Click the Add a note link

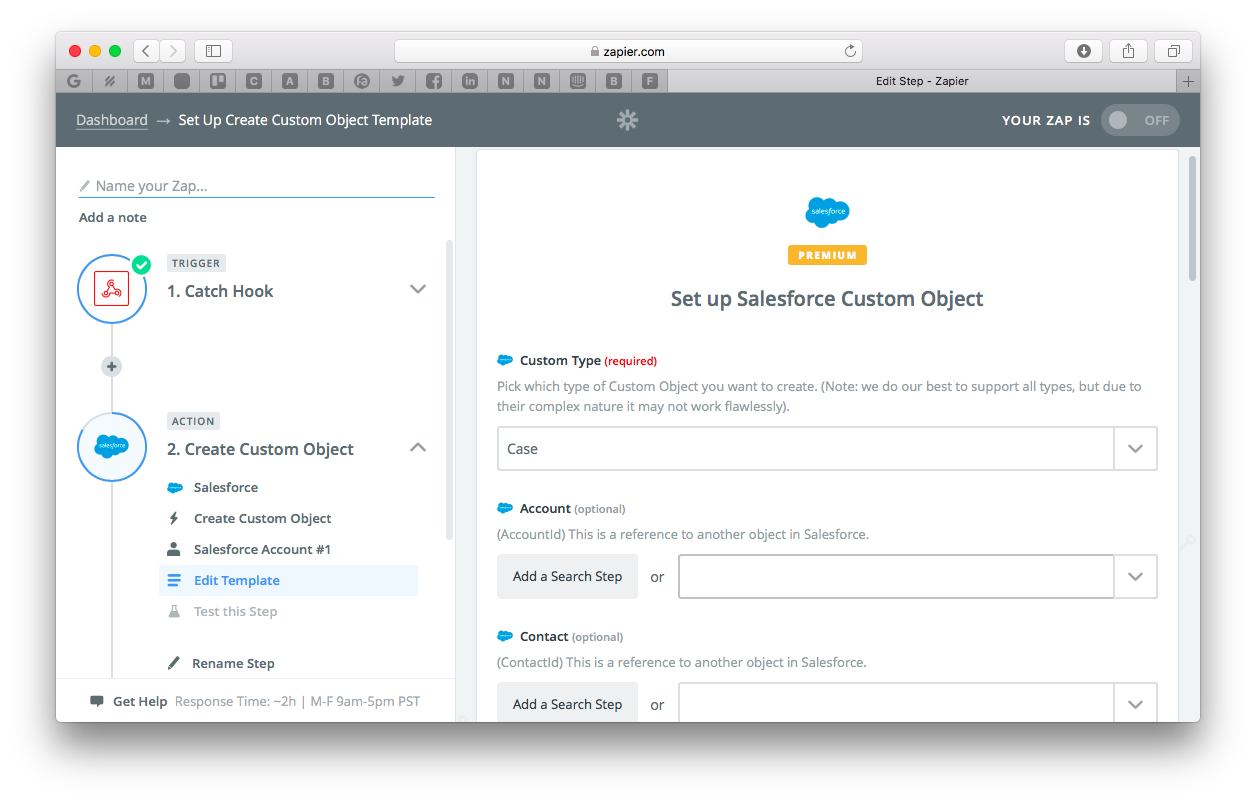112,217
